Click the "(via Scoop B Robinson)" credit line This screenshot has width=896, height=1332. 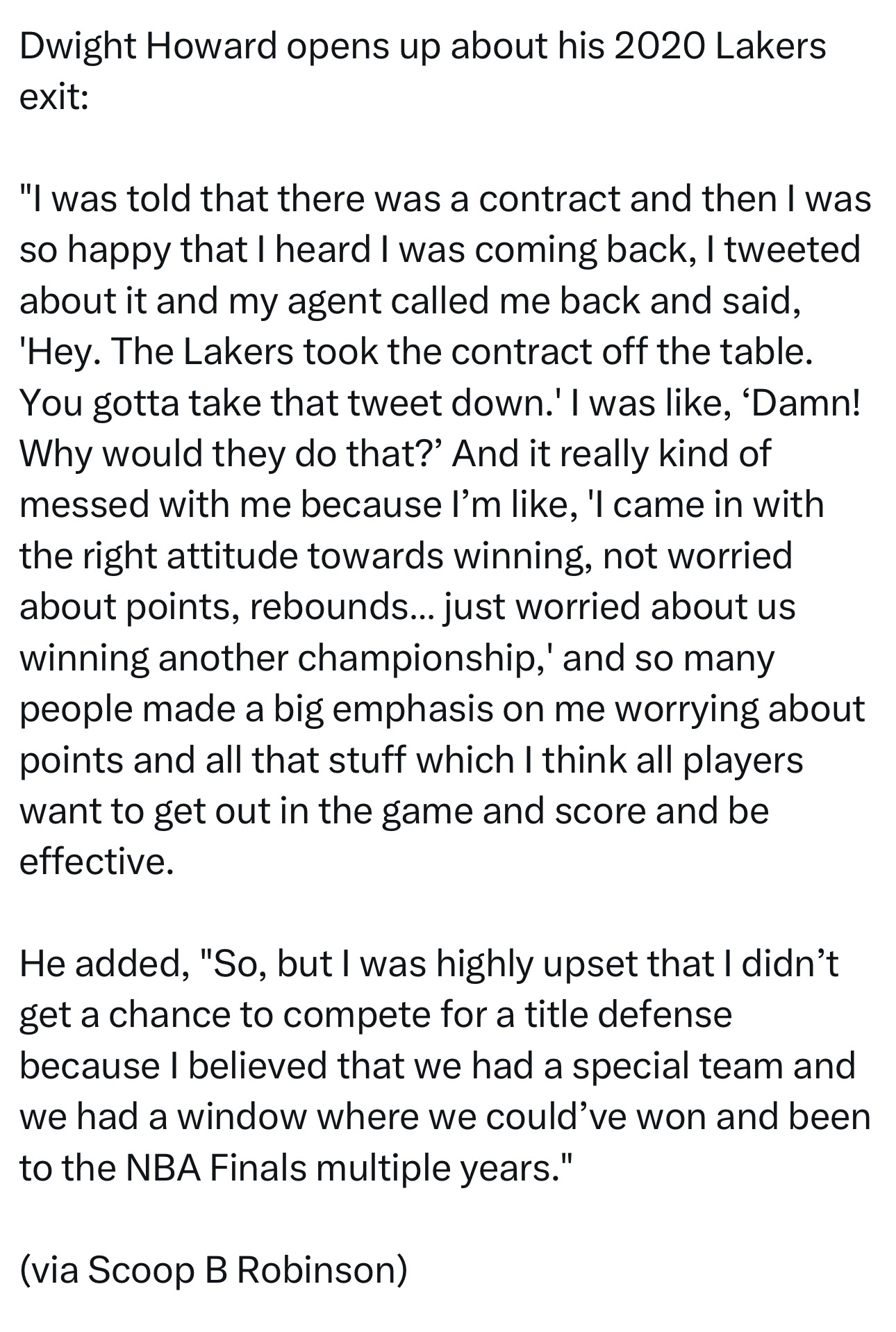tap(213, 1269)
